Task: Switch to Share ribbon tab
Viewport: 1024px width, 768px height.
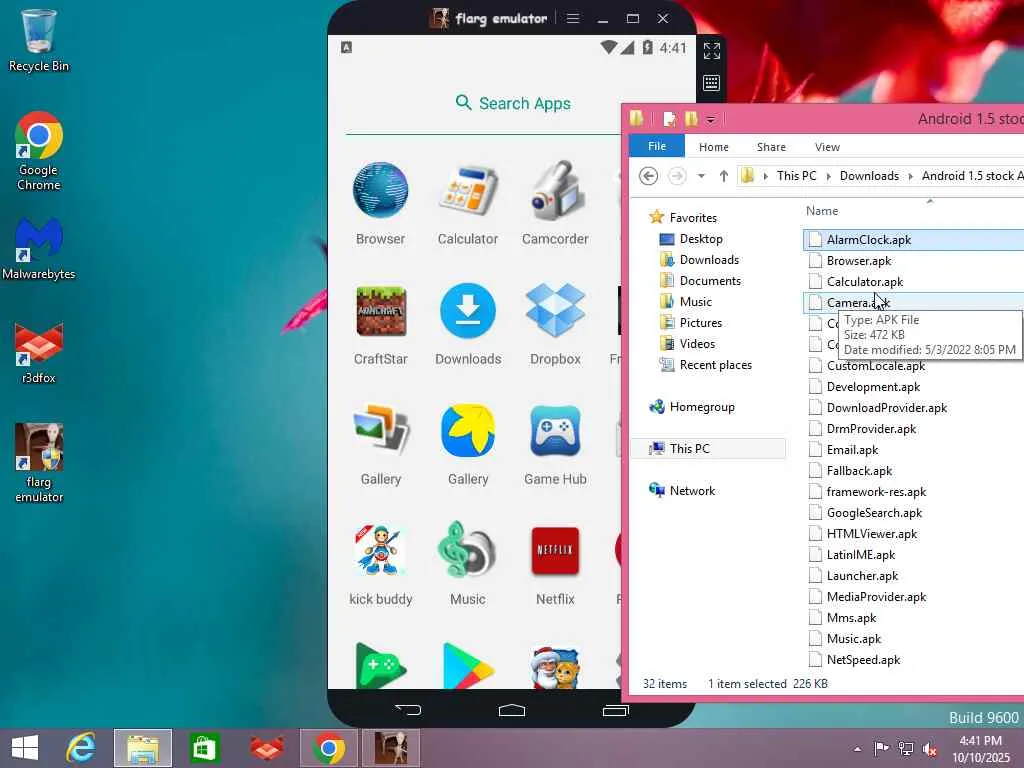Action: coord(771,147)
